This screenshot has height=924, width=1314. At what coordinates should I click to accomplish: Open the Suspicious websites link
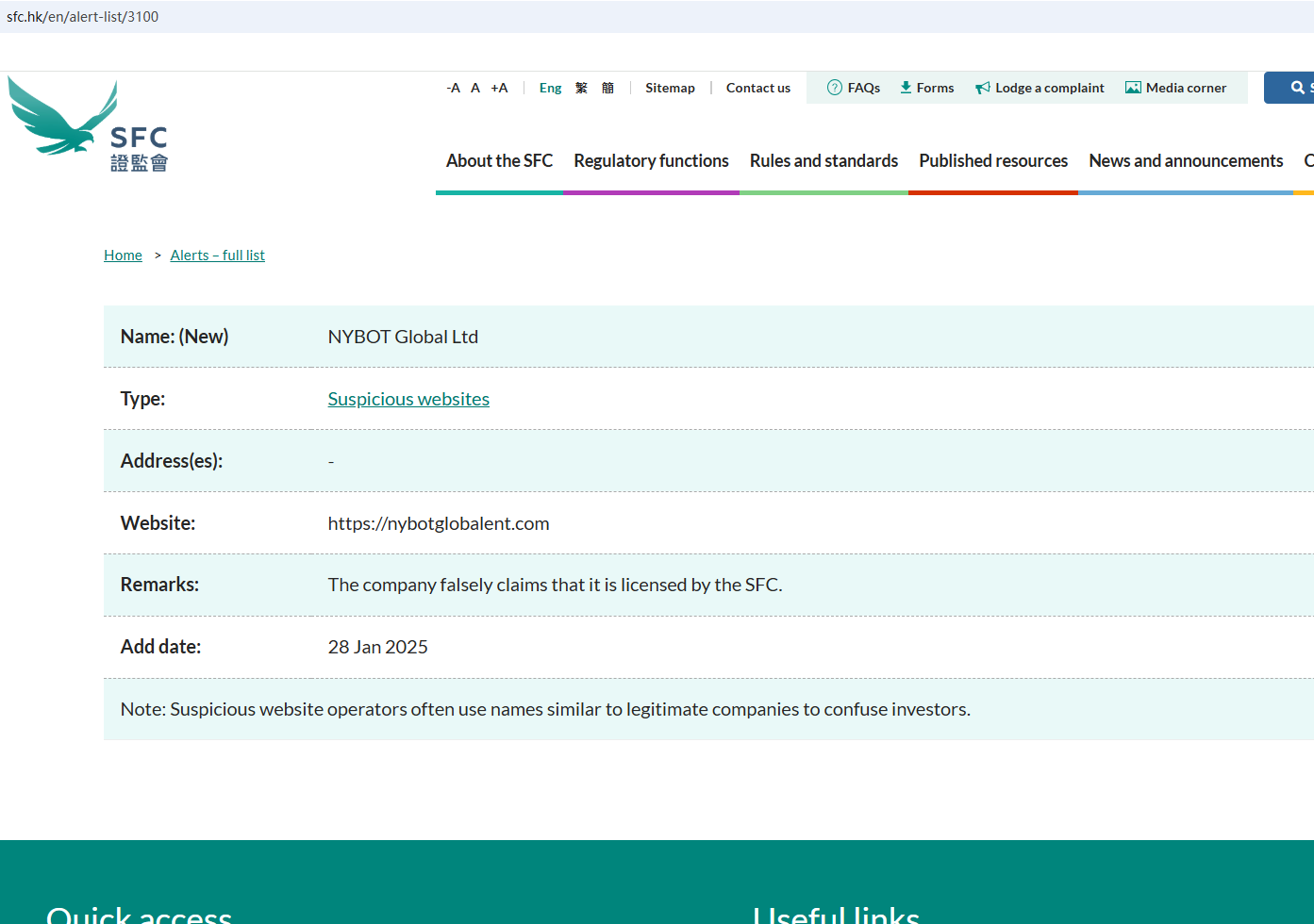coord(408,399)
